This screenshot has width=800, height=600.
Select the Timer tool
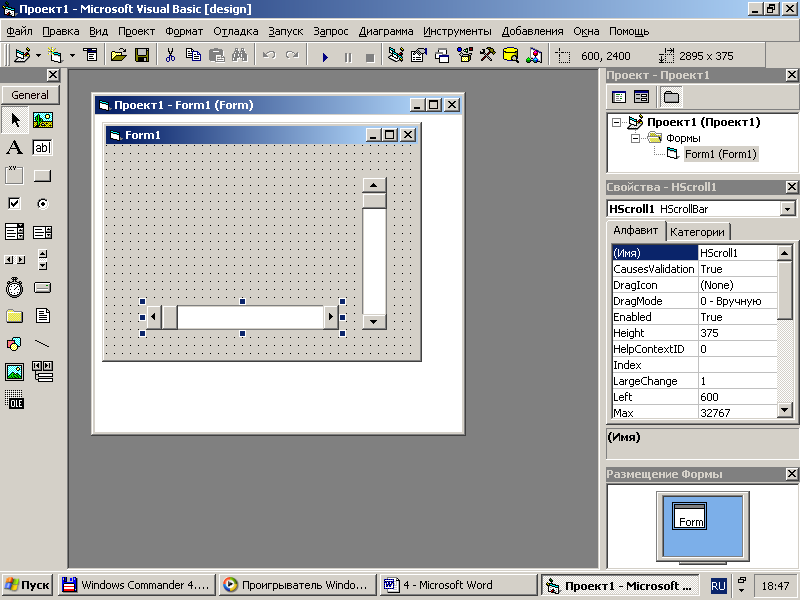[x=15, y=288]
